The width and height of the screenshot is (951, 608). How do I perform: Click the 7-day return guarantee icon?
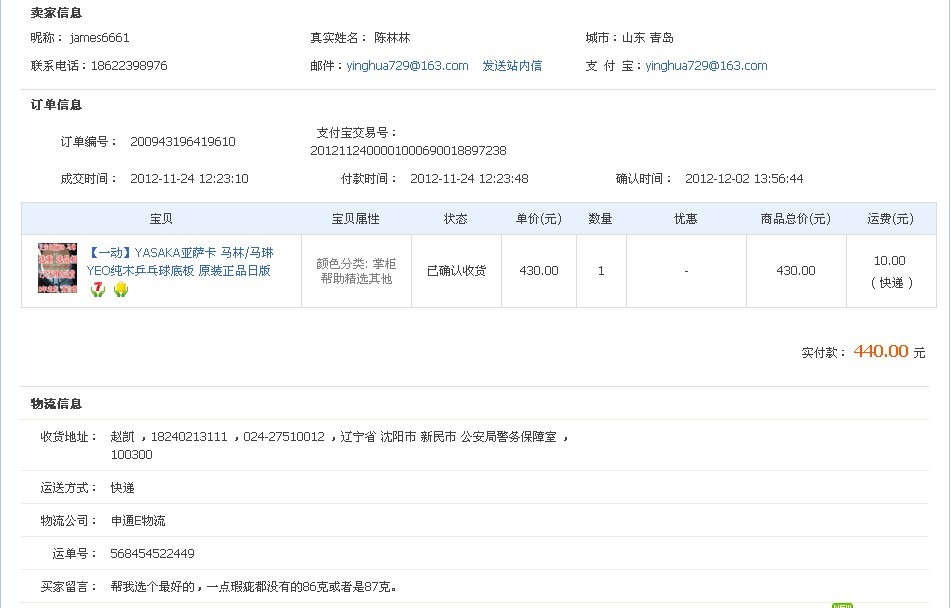pos(98,289)
